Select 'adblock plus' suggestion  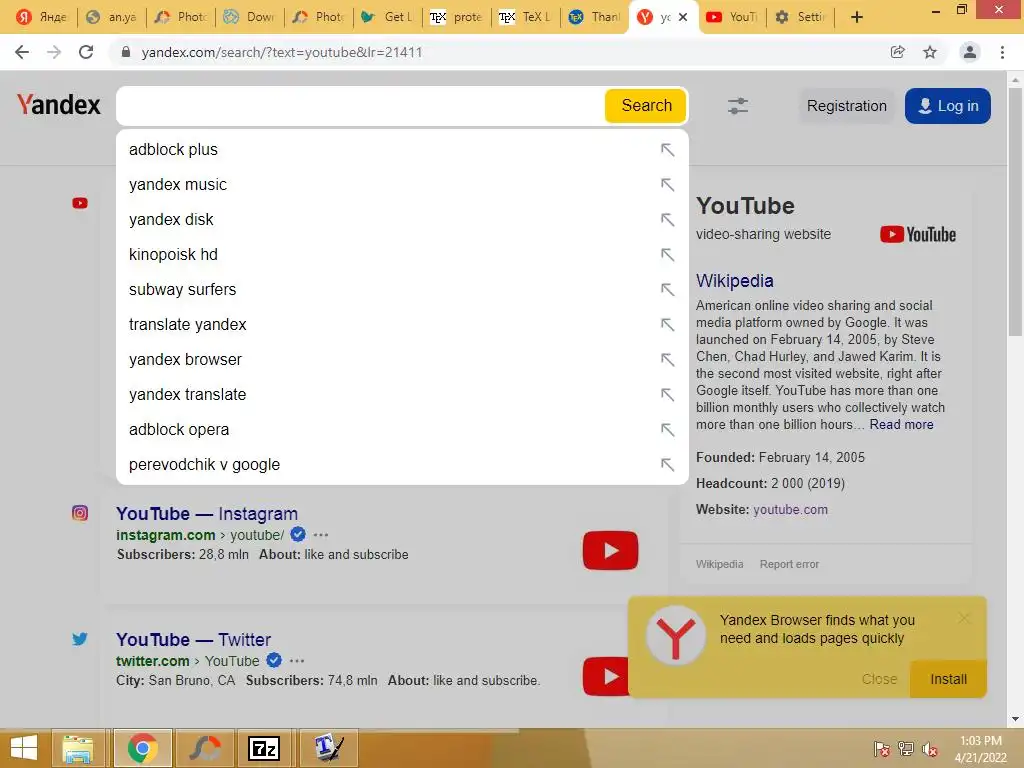402,150
